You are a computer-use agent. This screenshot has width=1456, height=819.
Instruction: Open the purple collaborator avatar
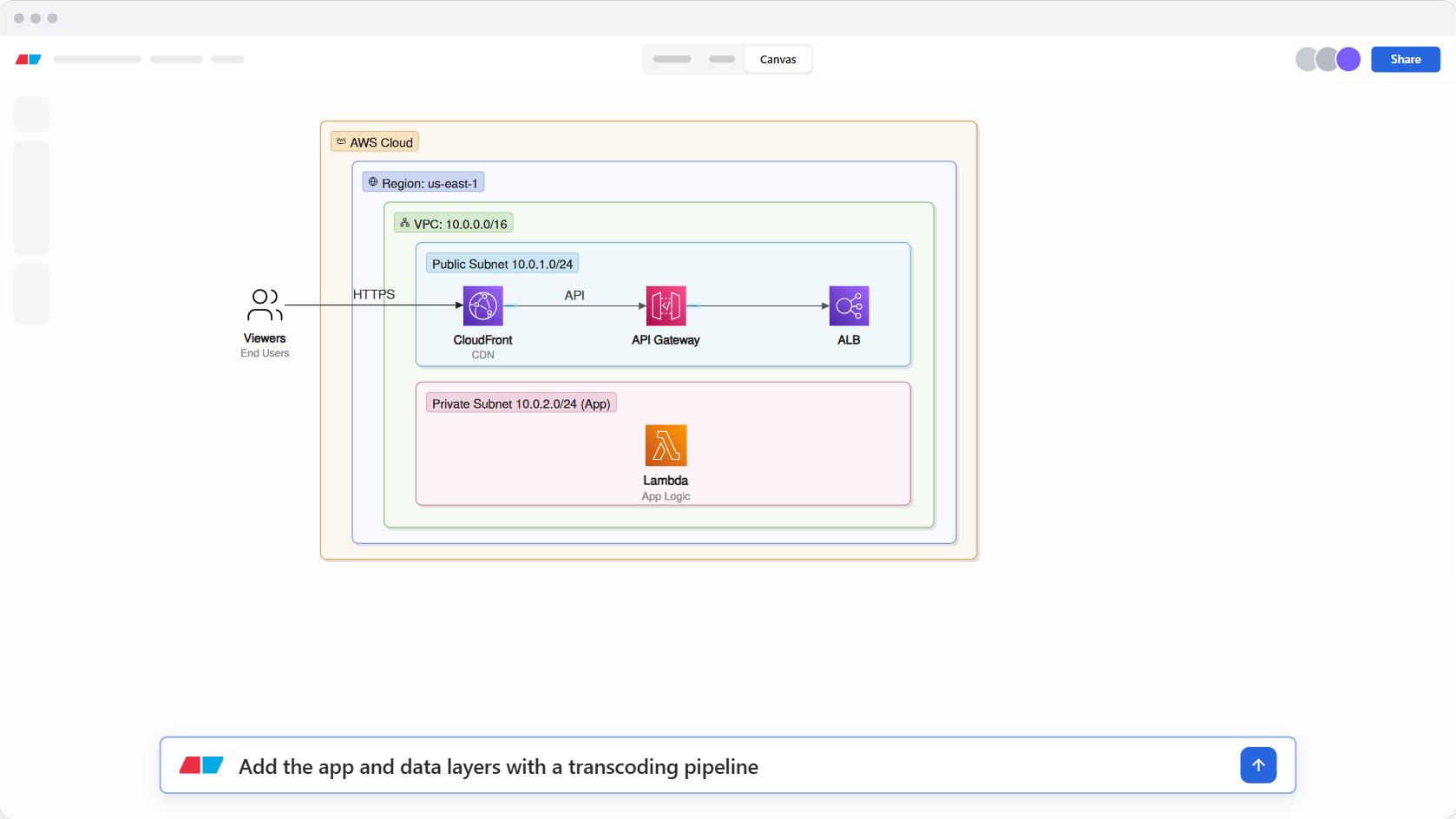(x=1348, y=59)
